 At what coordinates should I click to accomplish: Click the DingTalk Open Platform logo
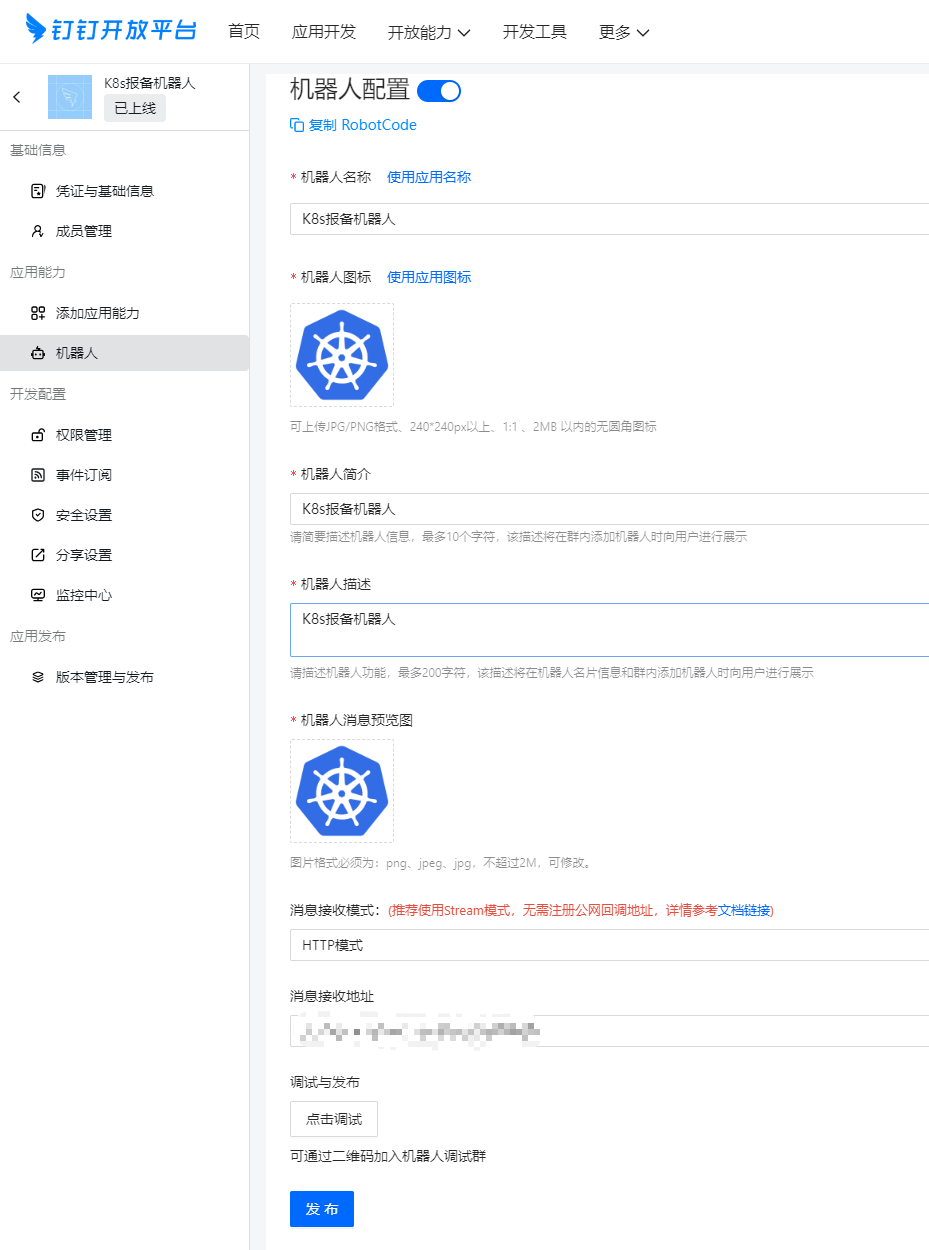pos(111,30)
